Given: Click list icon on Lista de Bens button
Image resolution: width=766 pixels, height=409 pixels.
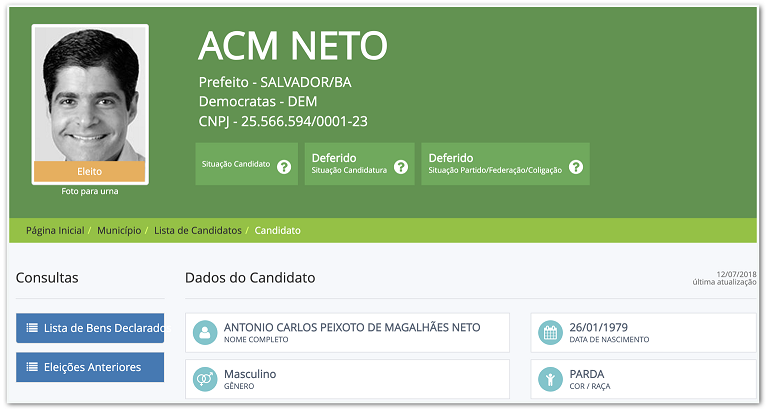Looking at the screenshot, I should [32, 327].
